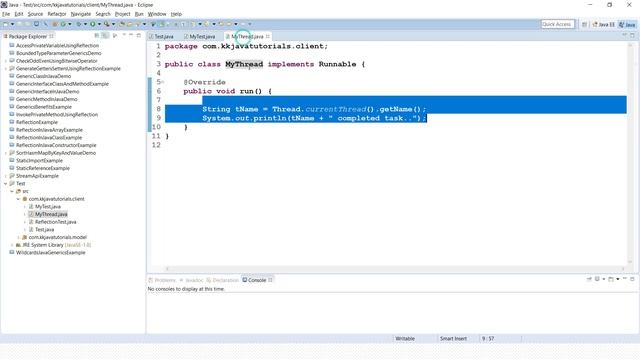Screen dimensions: 640x360
Task: Click the Open Perspective icon
Action: click(584, 24)
